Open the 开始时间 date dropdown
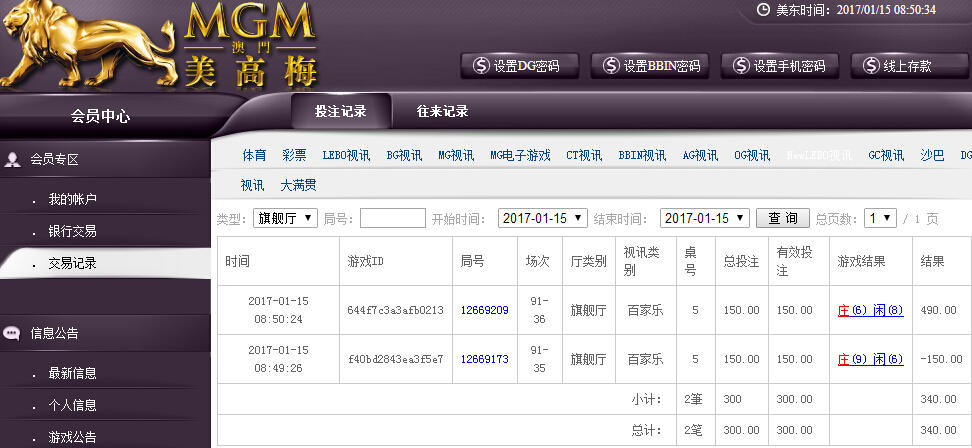This screenshot has width=972, height=448. 542,218
